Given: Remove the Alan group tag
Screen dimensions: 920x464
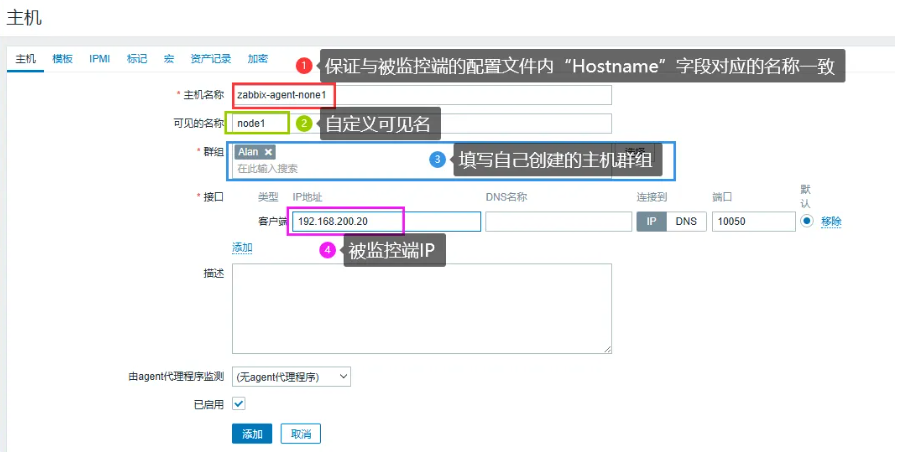Looking at the screenshot, I should click(x=268, y=152).
